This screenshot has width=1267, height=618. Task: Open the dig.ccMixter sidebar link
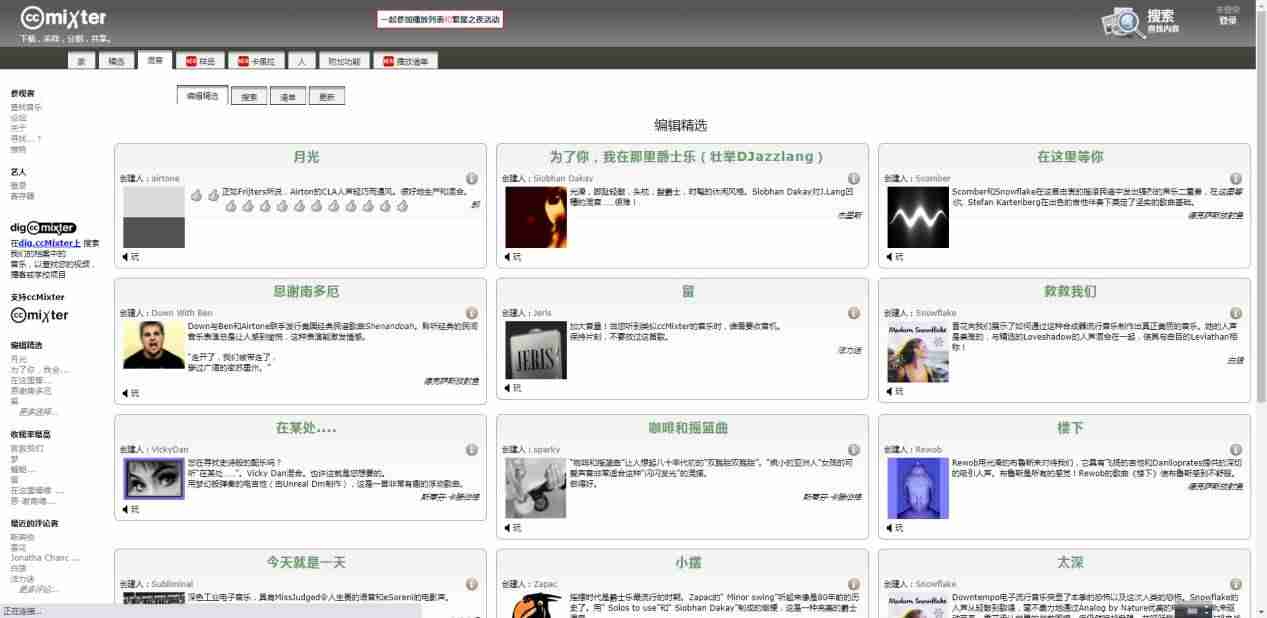click(49, 243)
